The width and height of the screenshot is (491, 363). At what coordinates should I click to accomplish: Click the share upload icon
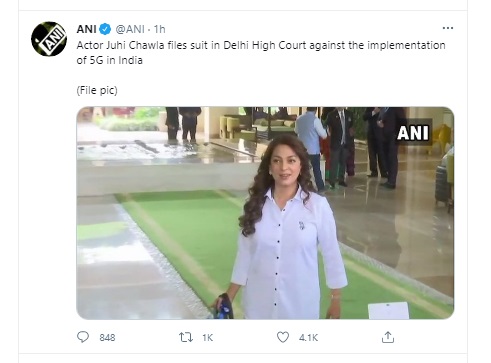[388, 337]
